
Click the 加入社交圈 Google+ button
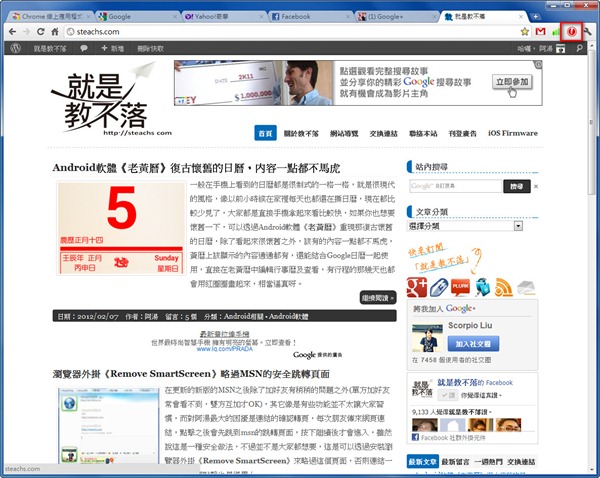point(473,344)
